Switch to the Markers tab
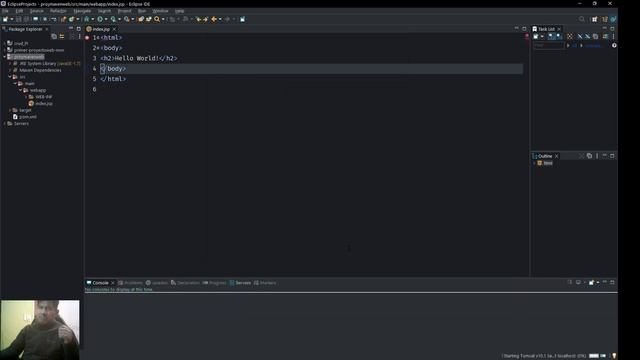 (x=265, y=283)
